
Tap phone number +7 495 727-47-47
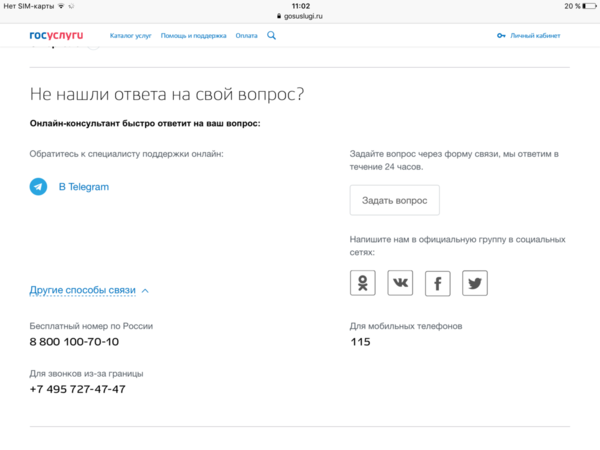point(78,389)
